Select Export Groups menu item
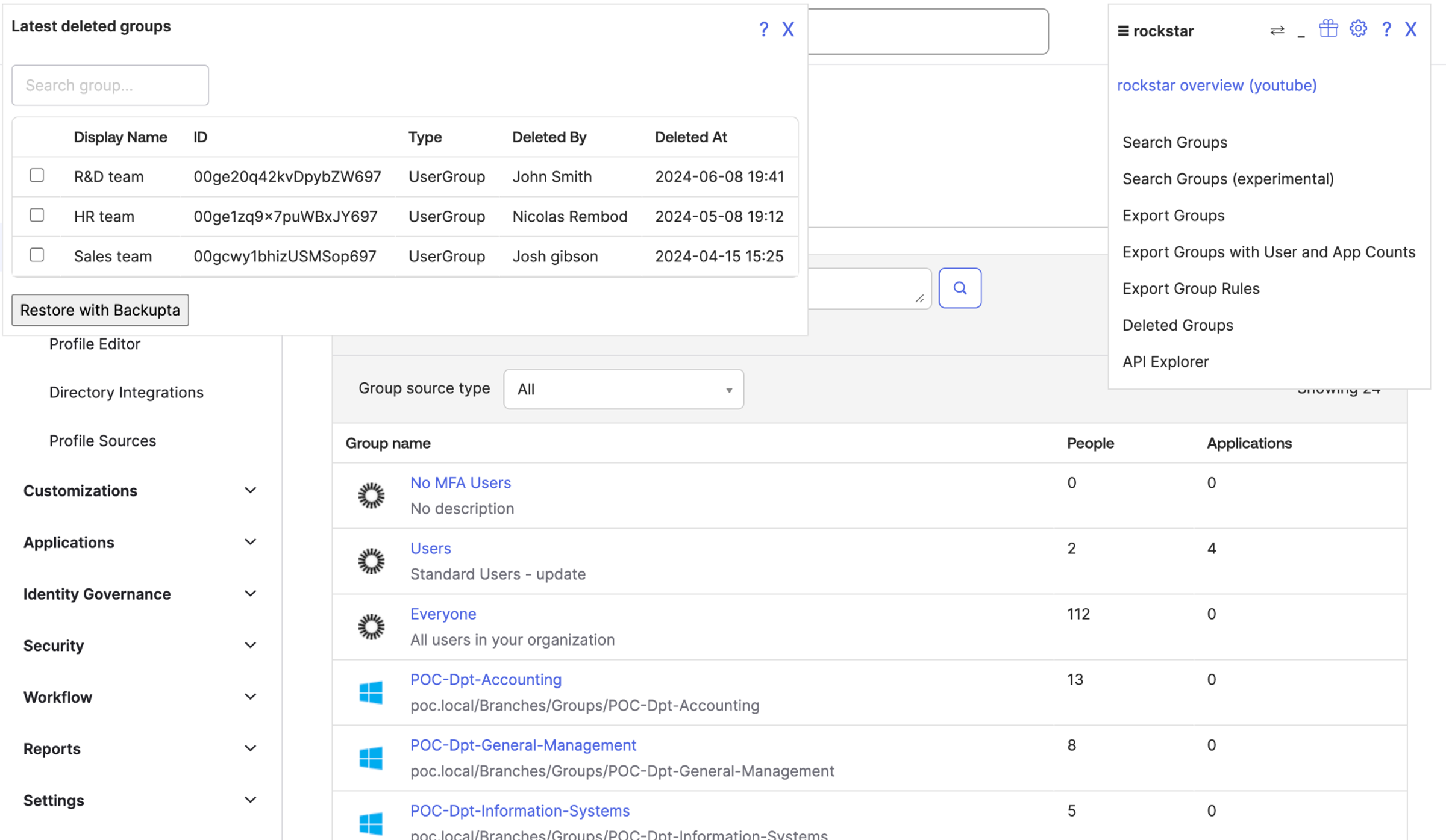 [1173, 216]
